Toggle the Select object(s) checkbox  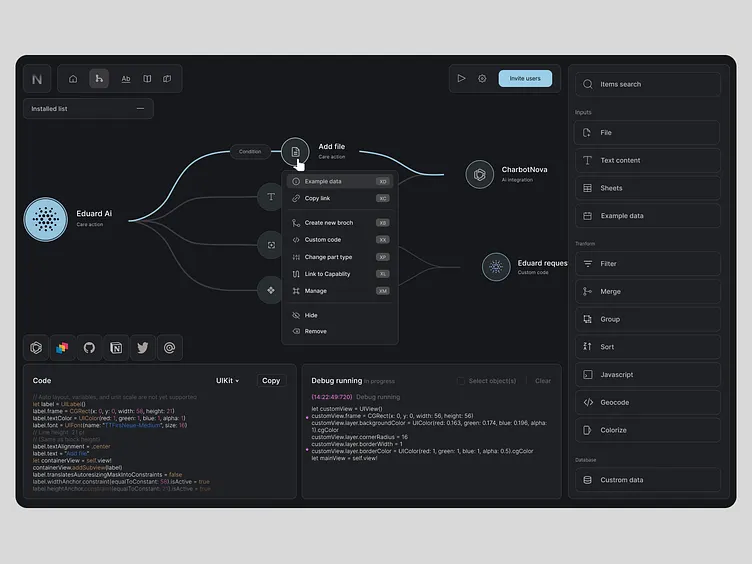click(x=461, y=381)
